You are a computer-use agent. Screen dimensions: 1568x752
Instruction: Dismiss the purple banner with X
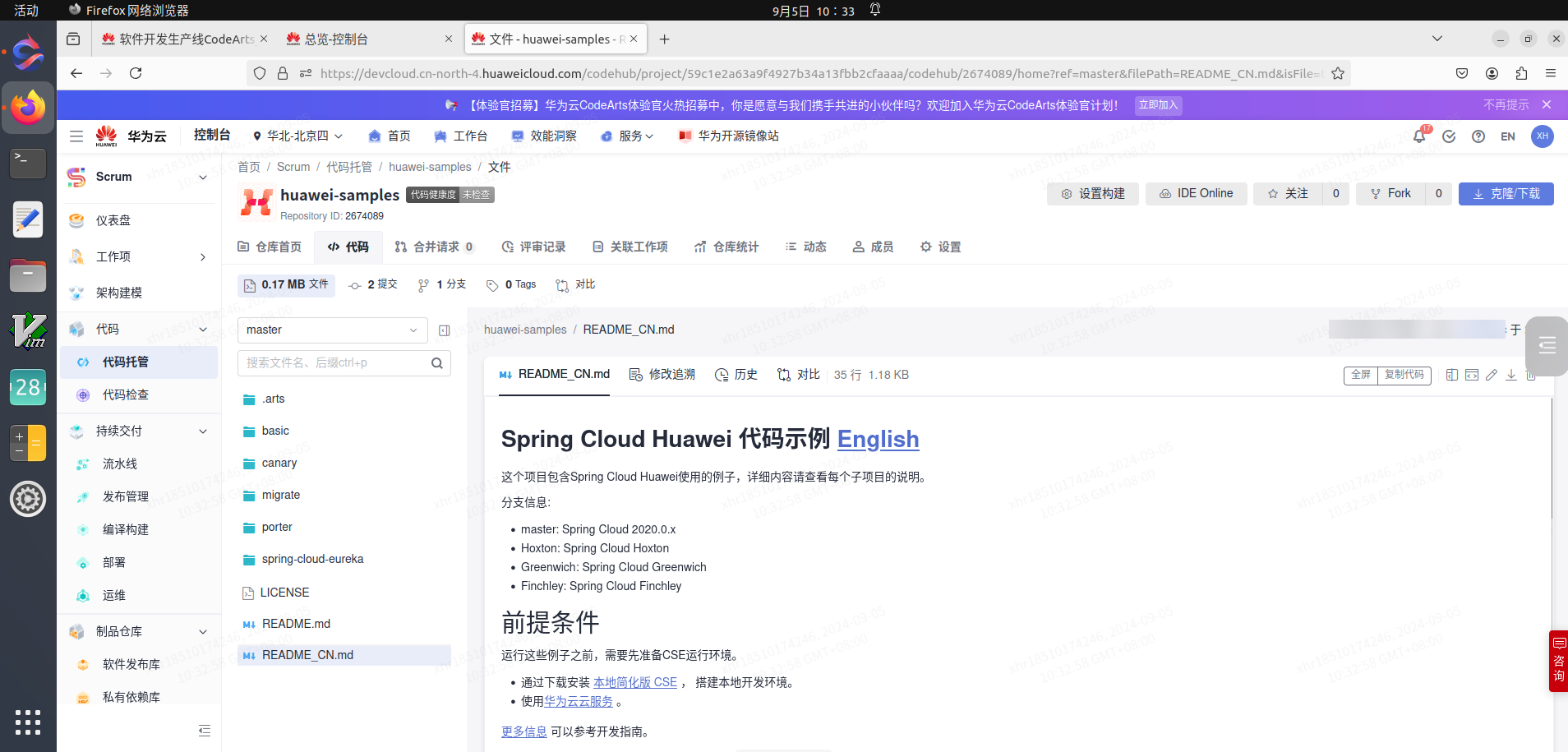tap(1547, 105)
